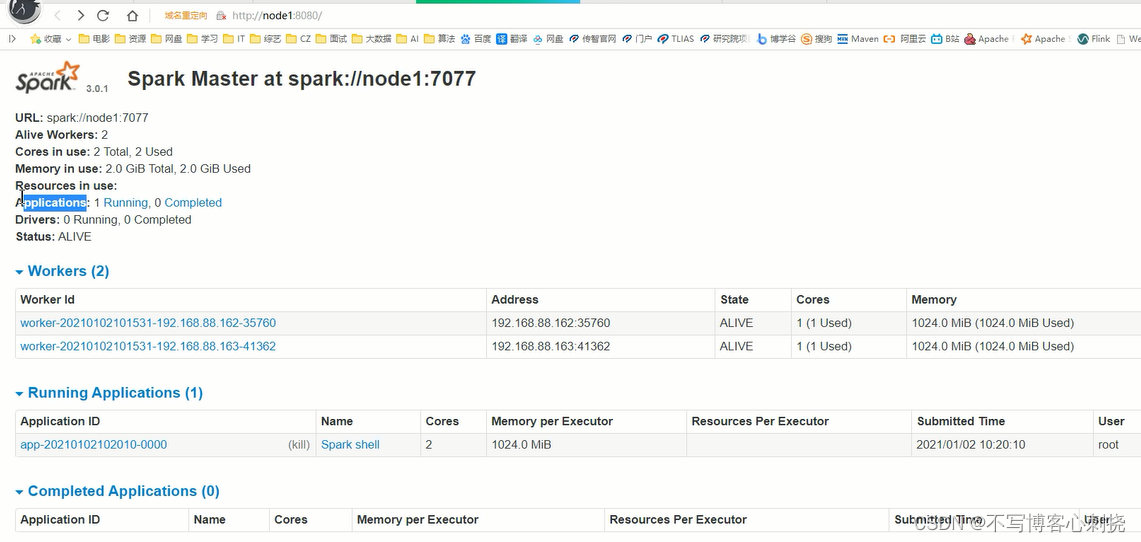Reload the page with refresh icon
Viewport: 1141px width, 542px height.
103,15
